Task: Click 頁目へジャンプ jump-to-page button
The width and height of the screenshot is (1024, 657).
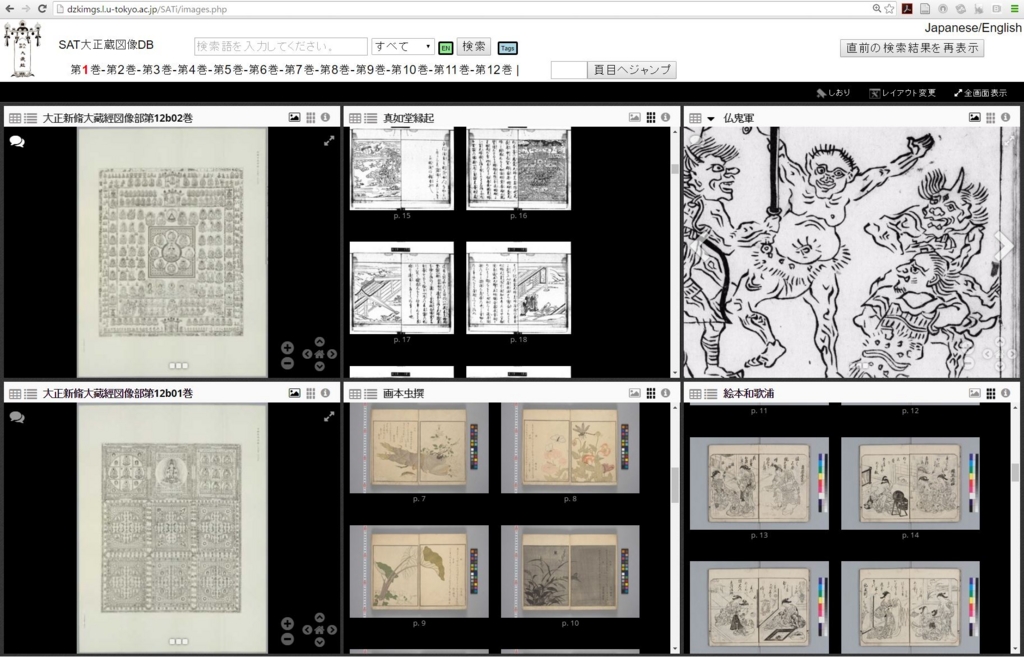Action: coord(632,70)
